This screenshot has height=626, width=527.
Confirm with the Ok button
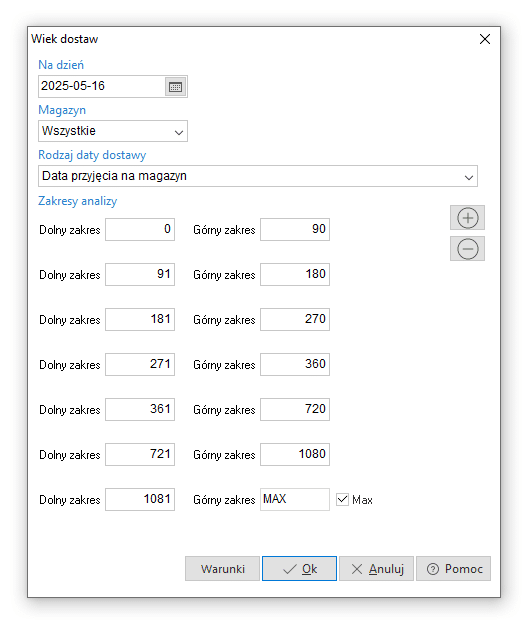coord(299,569)
